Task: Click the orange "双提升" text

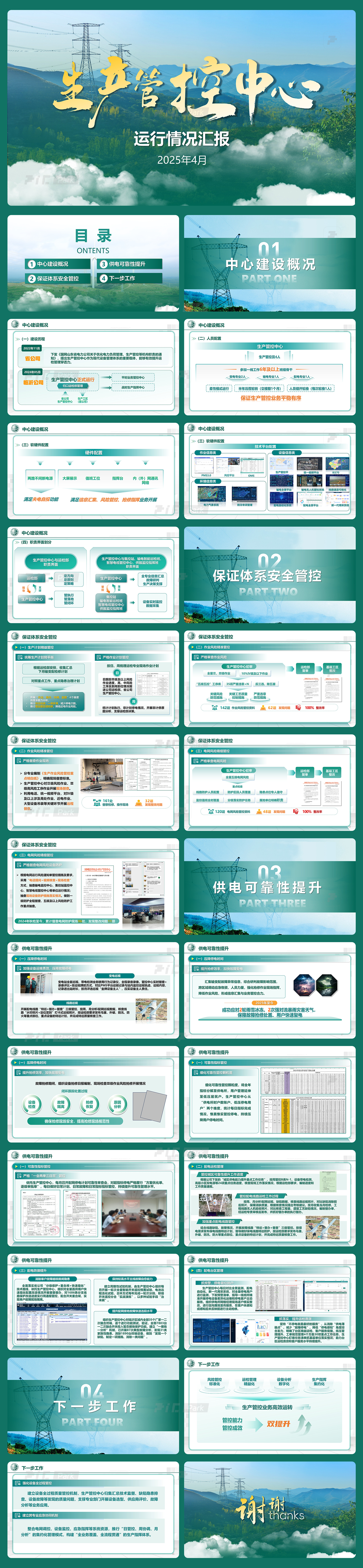Action: tap(279, 1424)
